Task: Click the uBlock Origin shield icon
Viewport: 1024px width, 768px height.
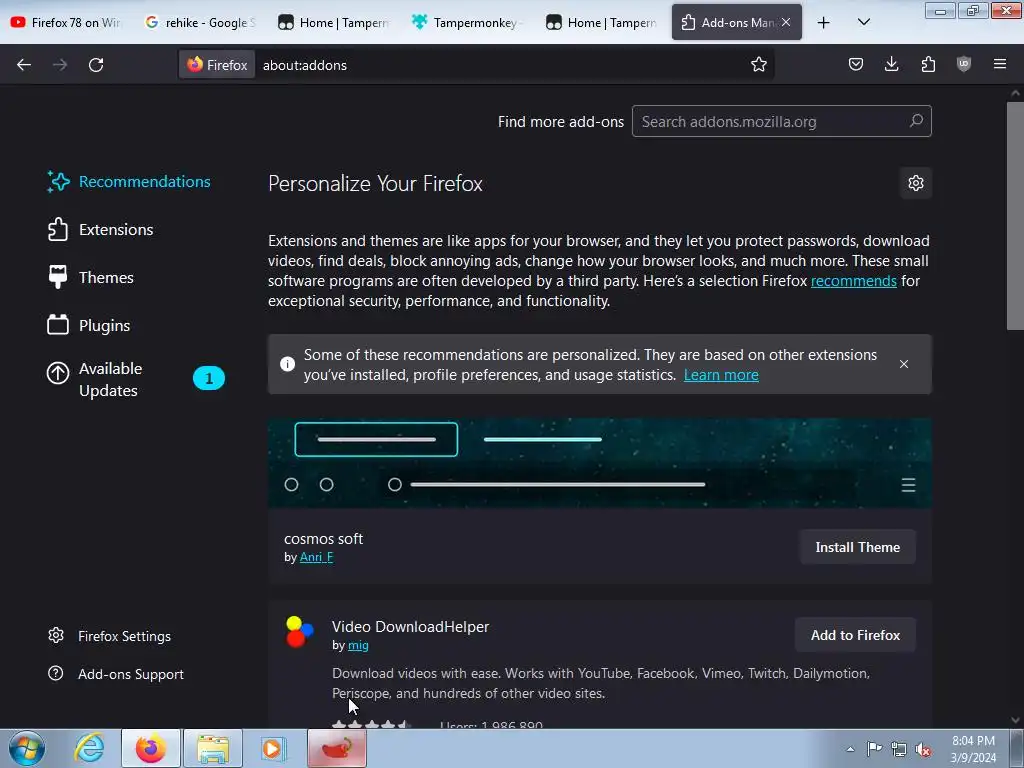Action: 964,65
